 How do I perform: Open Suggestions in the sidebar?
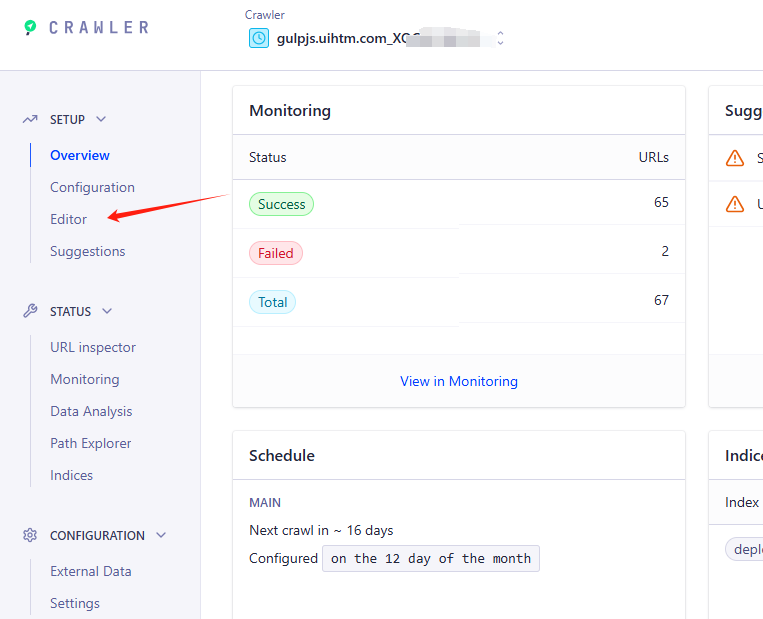[x=88, y=251]
